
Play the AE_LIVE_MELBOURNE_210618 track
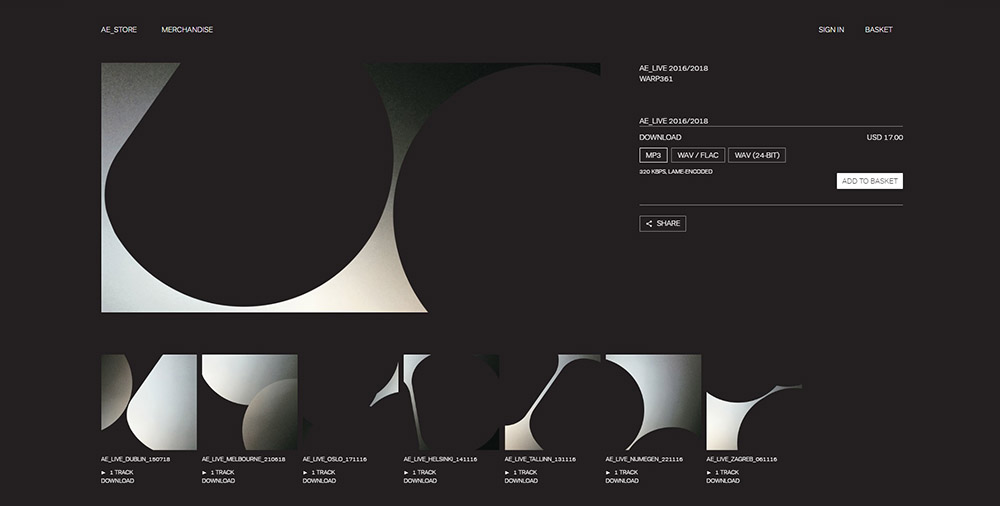(205, 472)
